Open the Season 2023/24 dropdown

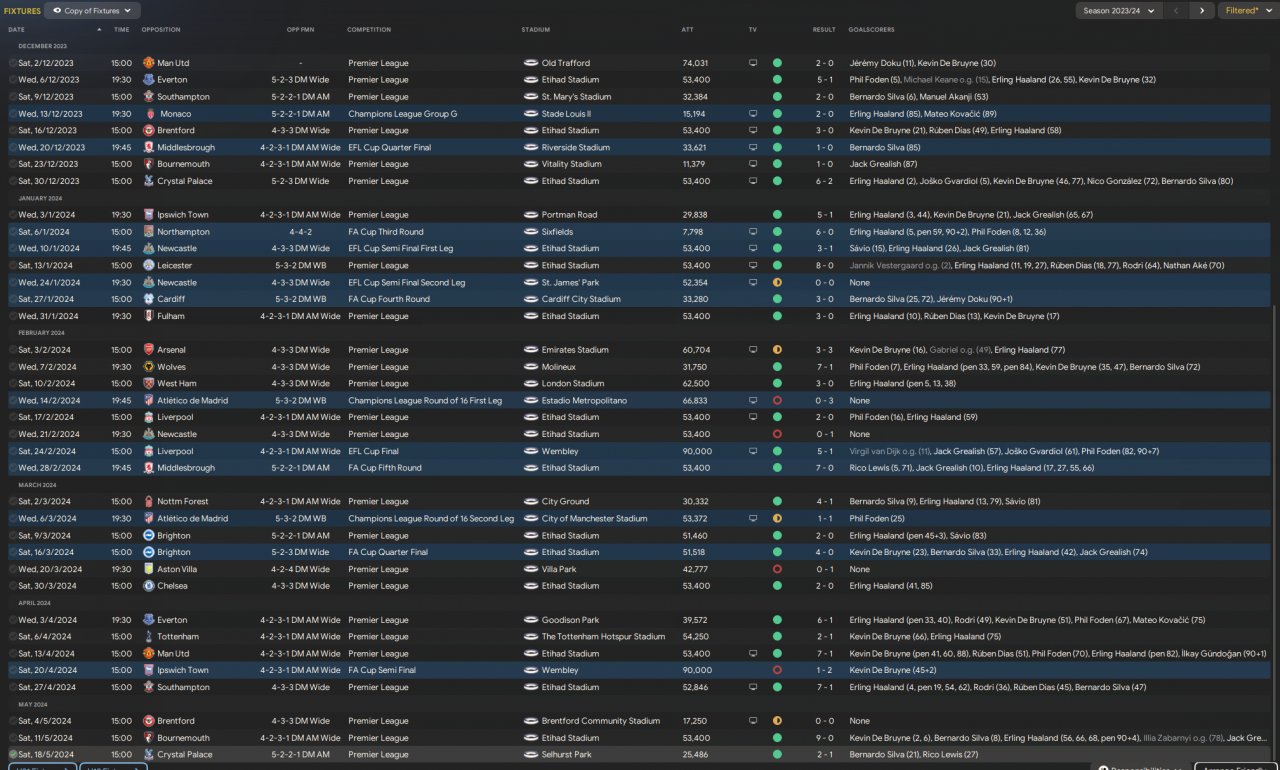click(x=1118, y=11)
